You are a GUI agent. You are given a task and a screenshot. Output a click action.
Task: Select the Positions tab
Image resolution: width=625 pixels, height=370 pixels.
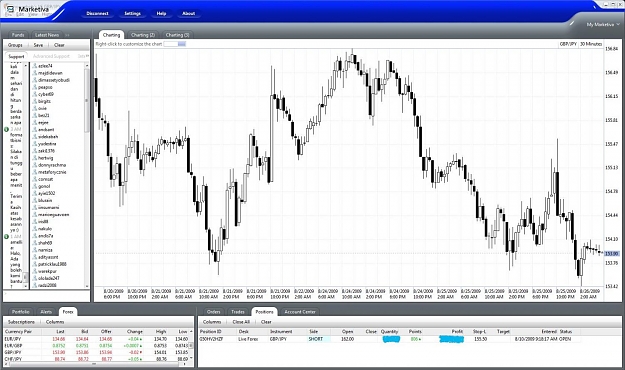[264, 312]
